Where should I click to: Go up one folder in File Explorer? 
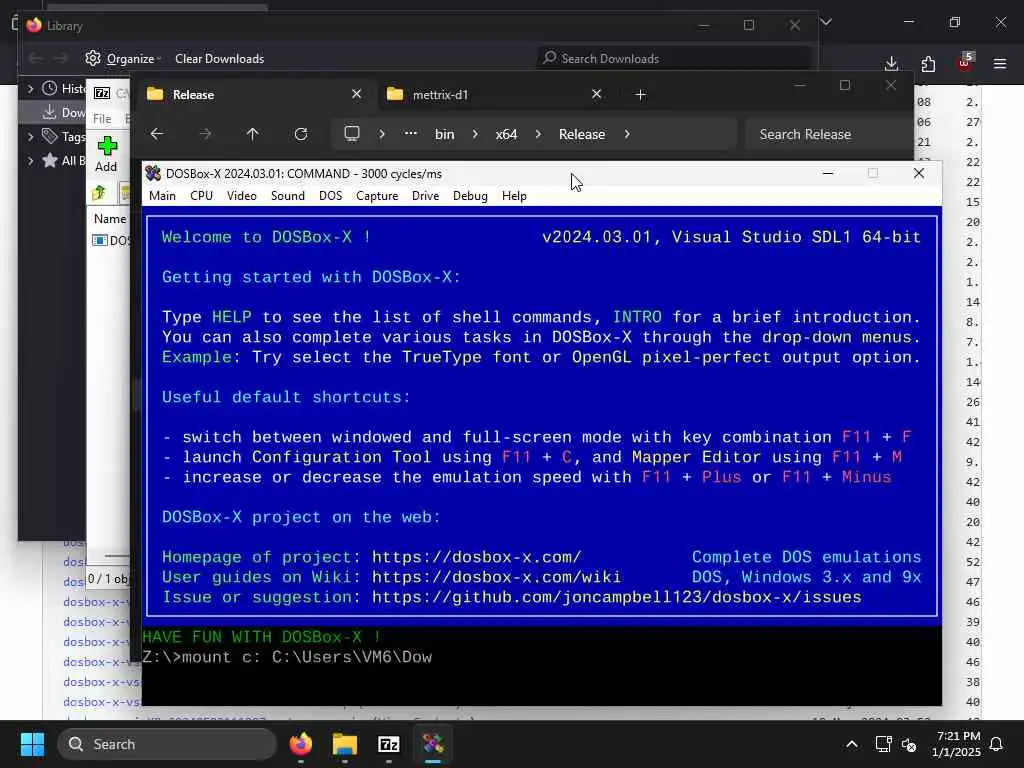[253, 134]
